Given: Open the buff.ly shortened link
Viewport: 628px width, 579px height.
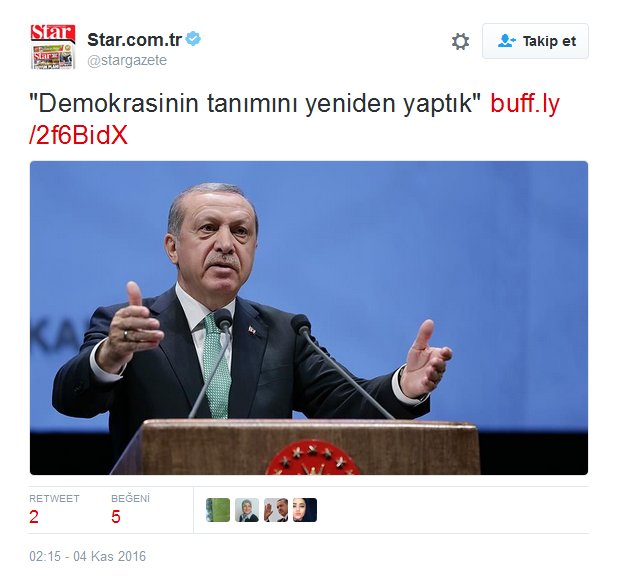Looking at the screenshot, I should [x=525, y=104].
